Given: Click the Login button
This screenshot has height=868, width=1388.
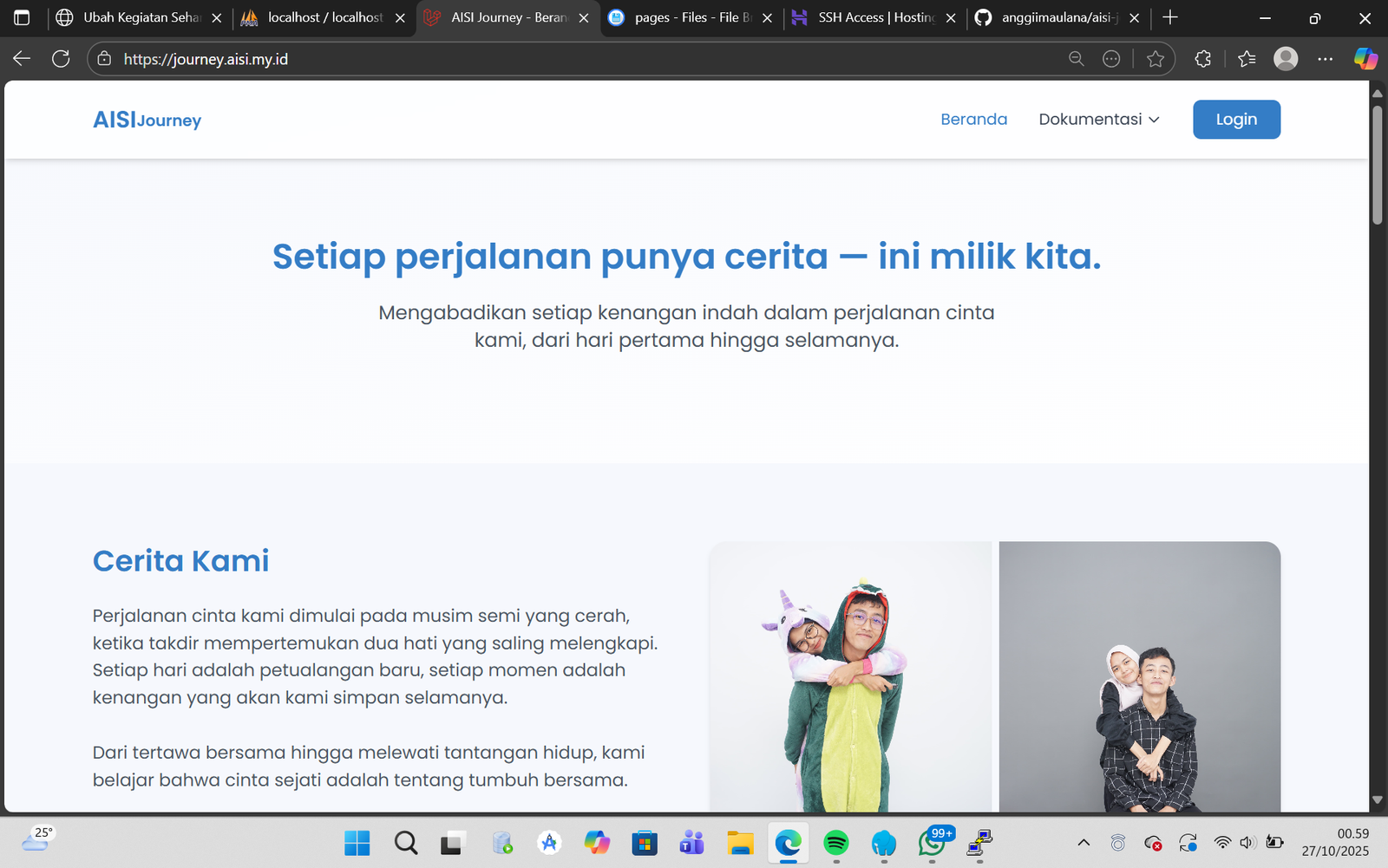Looking at the screenshot, I should coord(1236,119).
